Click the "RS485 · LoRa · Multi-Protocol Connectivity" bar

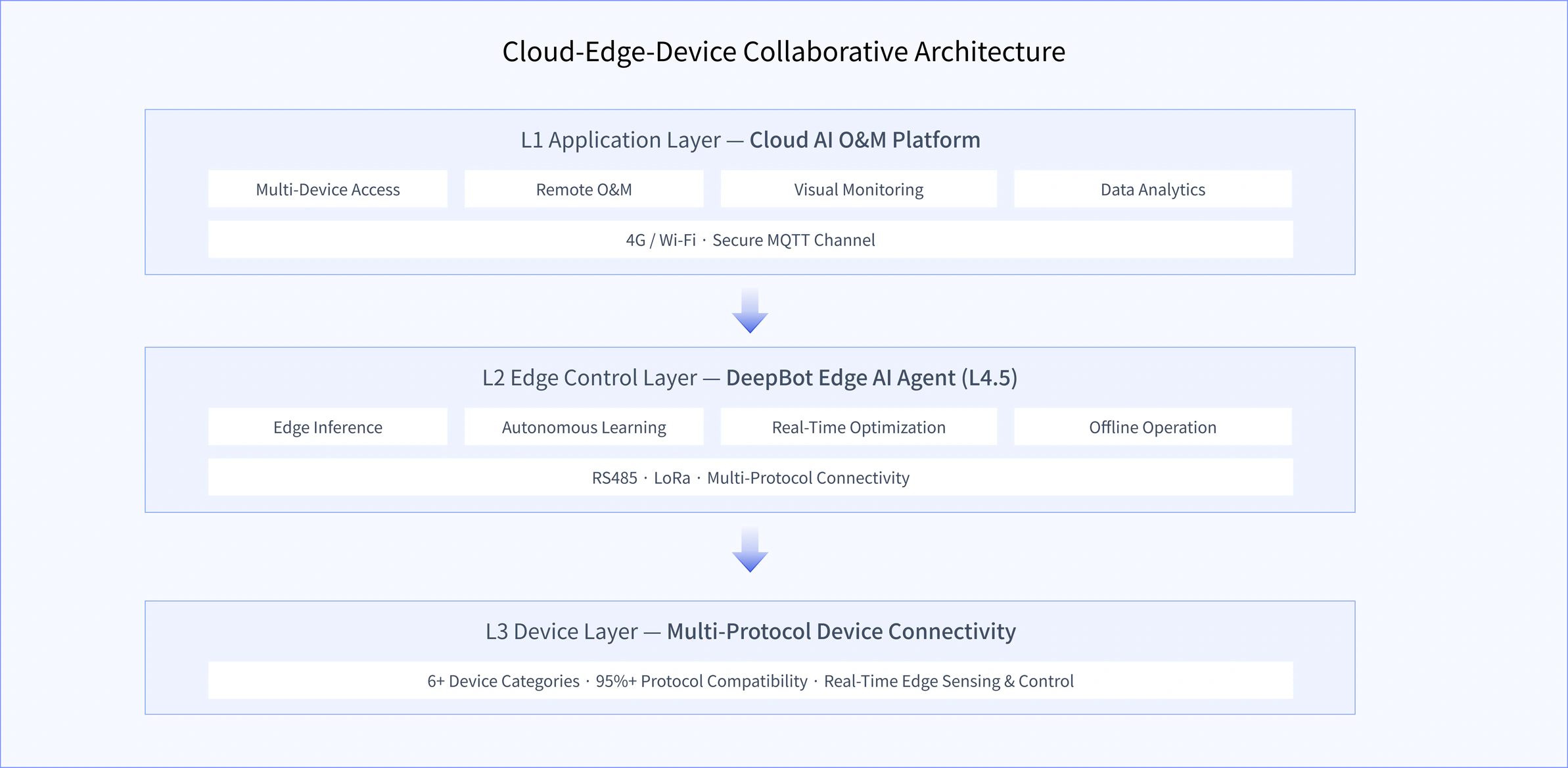(750, 477)
